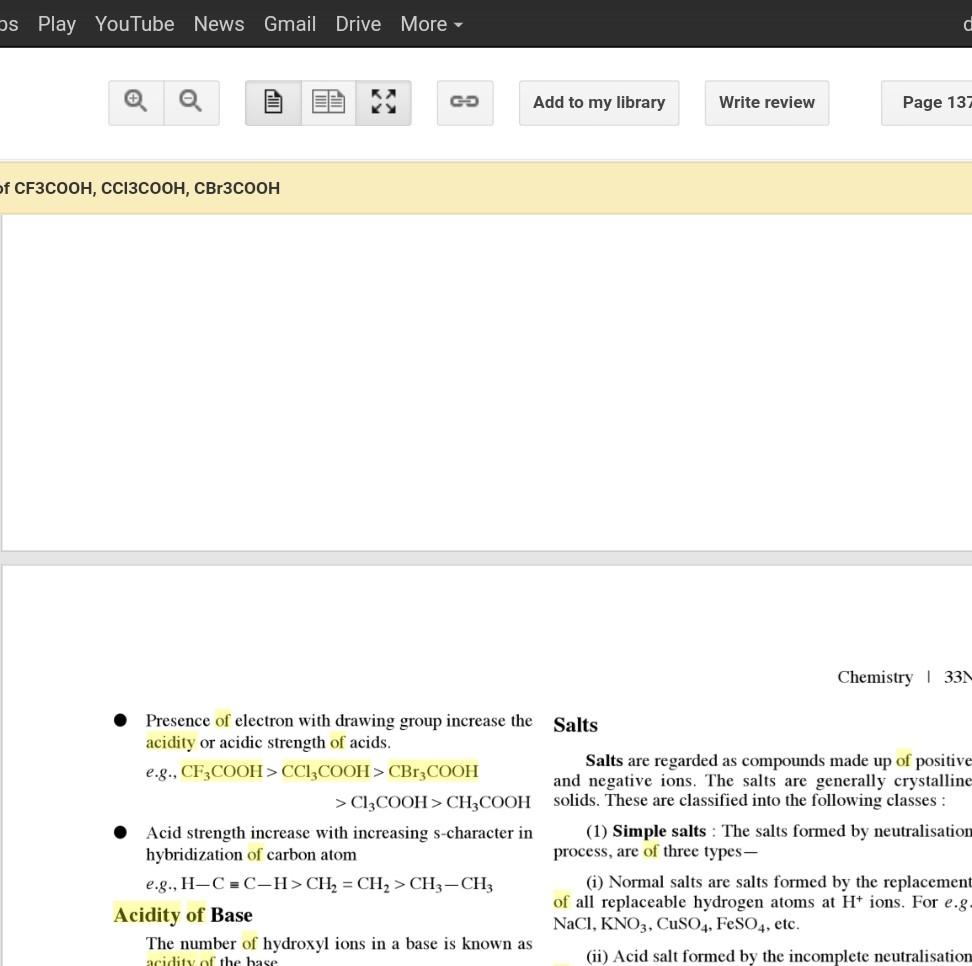
Task: Click the Write review button
Action: point(766,102)
